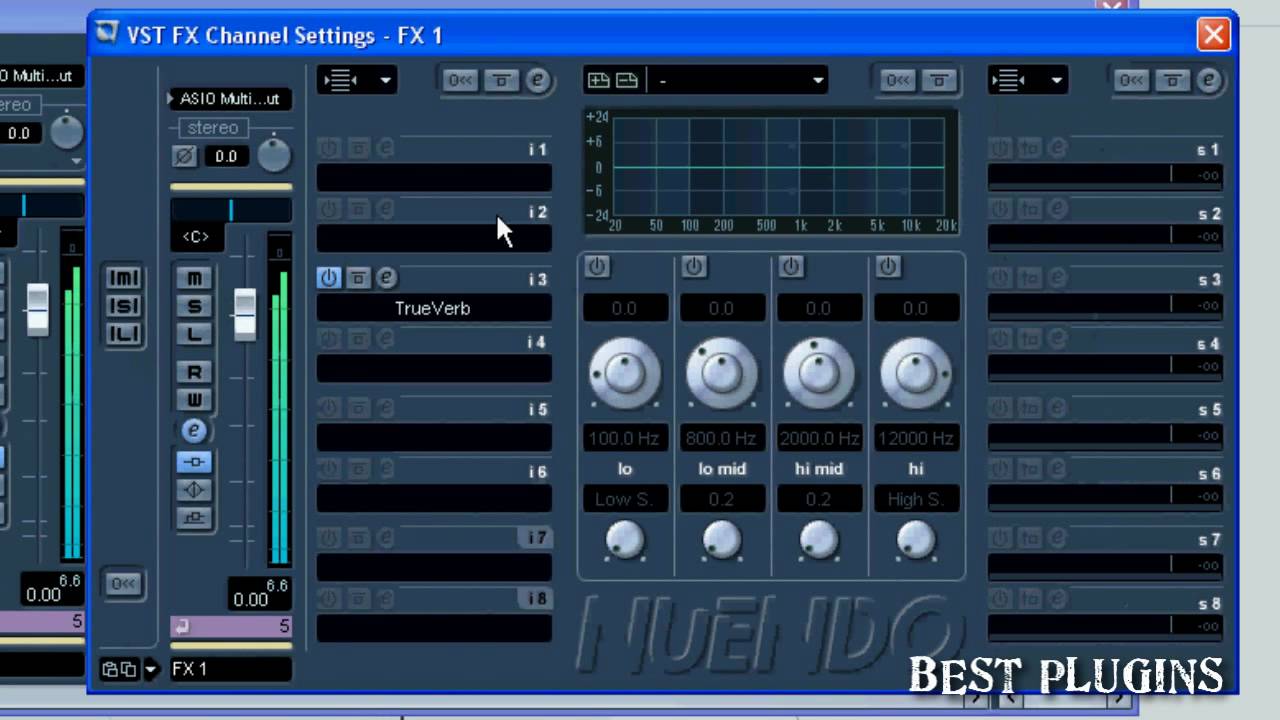Click the FX 1 channel name field

coord(230,669)
